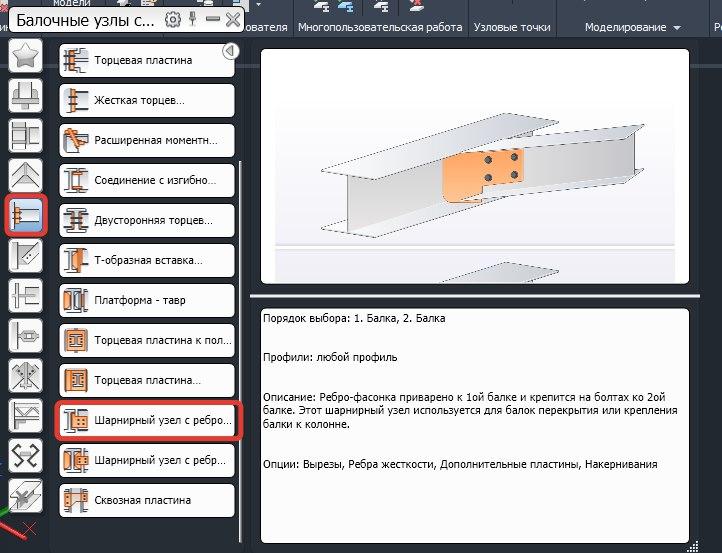Viewport: 722px width, 553px height.
Task: Select Т-образная вставка joint
Action: tap(147, 260)
